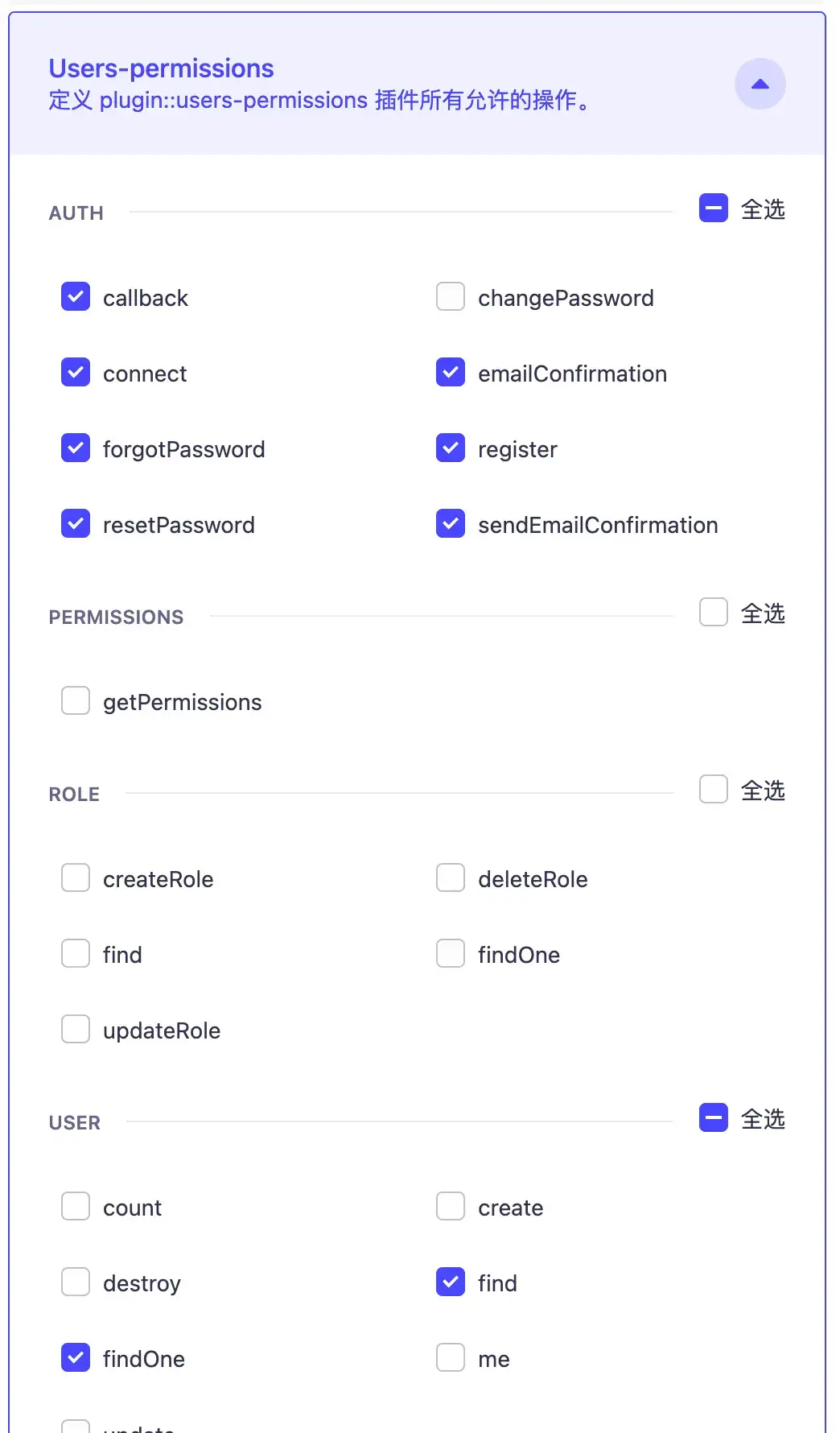Click the Users-permissions heading title
840x1433 pixels.
(161, 68)
